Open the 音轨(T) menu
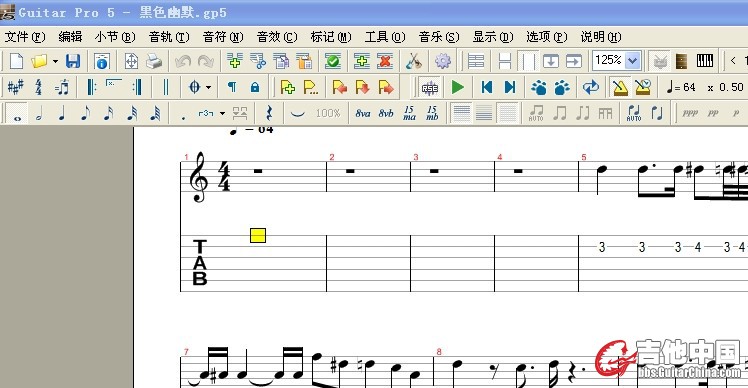Viewport: 748px width, 388px height. (x=169, y=37)
